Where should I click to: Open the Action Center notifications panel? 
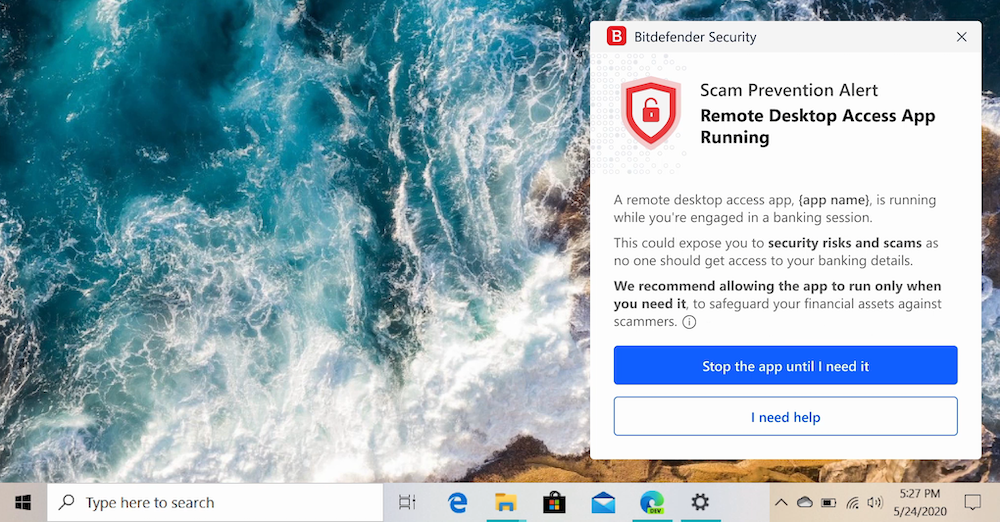[972, 502]
